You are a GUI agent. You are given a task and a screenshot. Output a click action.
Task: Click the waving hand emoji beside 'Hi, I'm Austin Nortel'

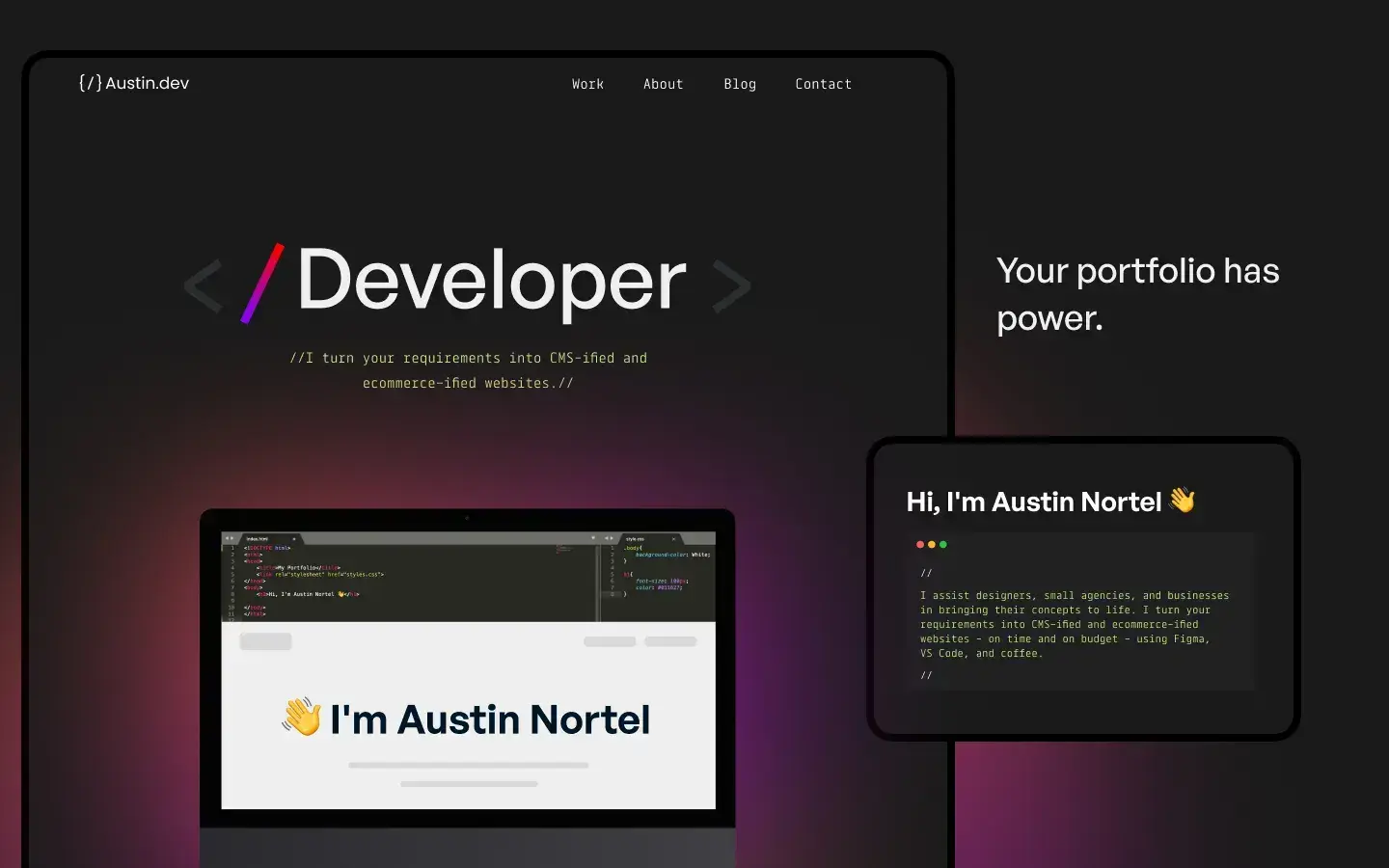pos(1182,501)
